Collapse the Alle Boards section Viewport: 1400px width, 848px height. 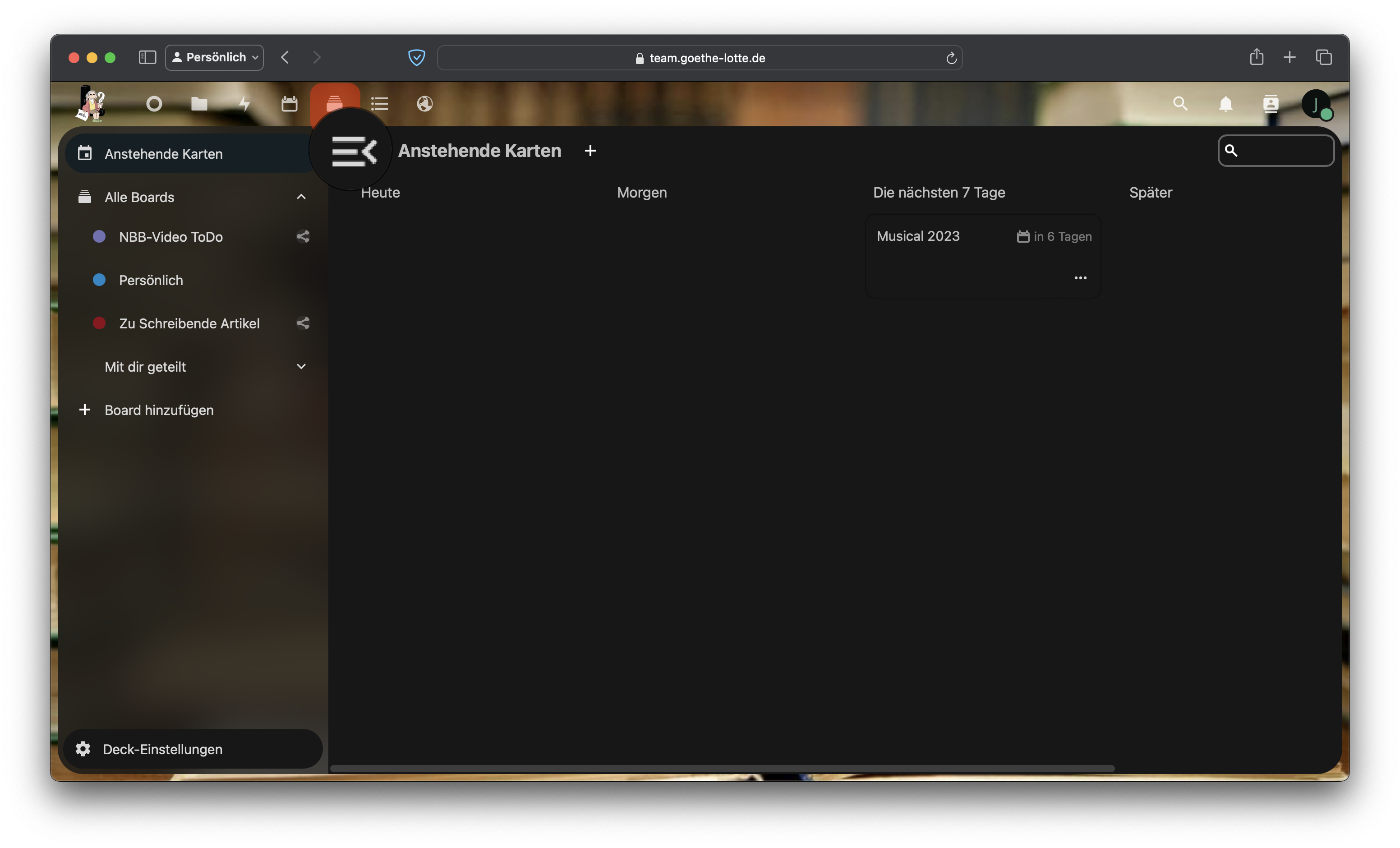[301, 197]
